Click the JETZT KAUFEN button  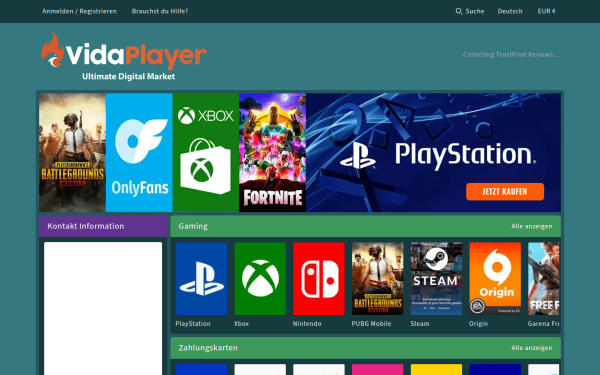pos(505,191)
